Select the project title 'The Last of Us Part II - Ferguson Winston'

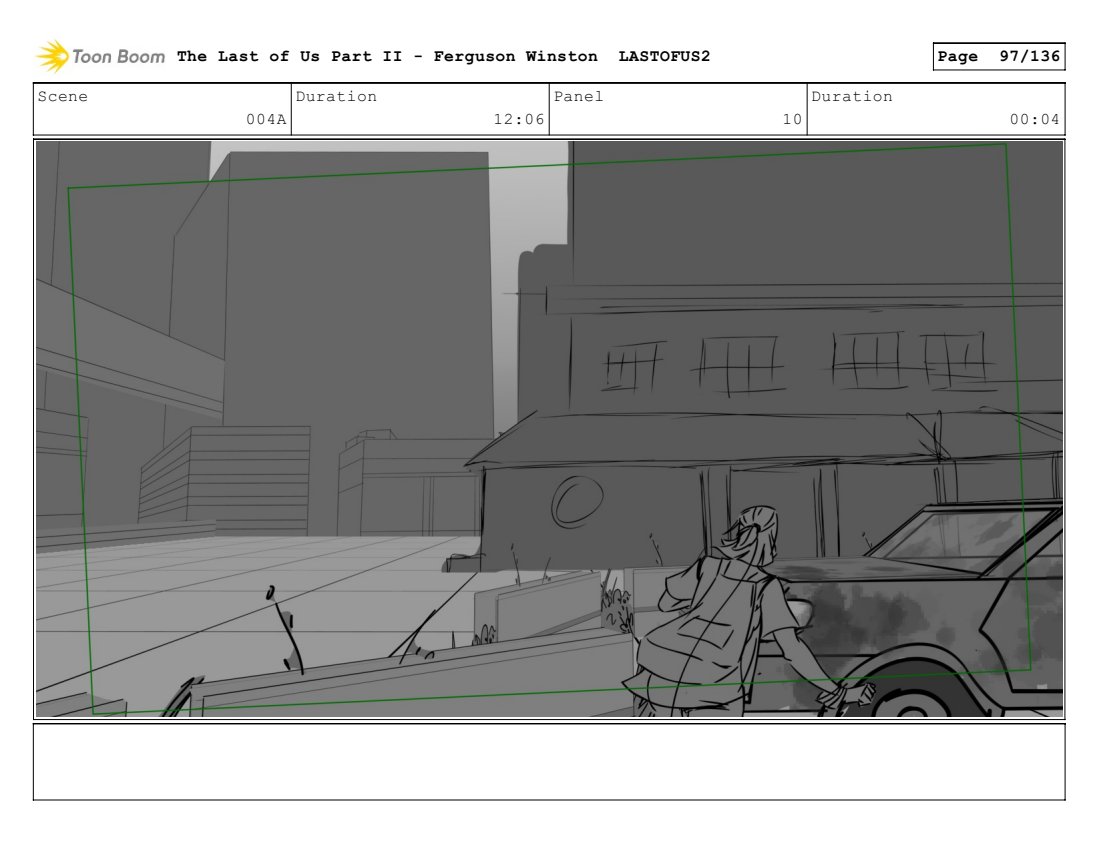click(x=387, y=56)
